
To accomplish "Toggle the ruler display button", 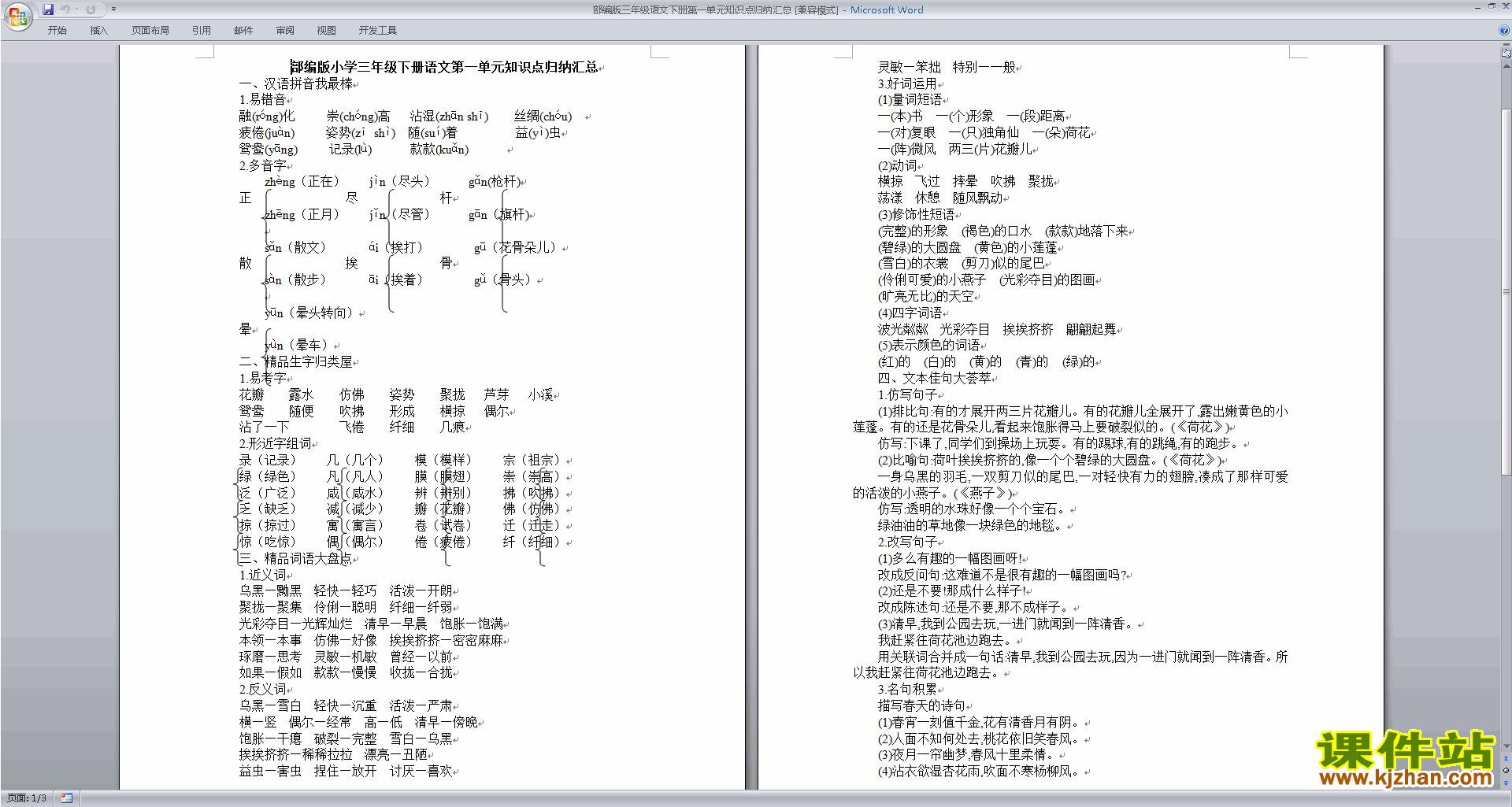I will tap(1506, 54).
